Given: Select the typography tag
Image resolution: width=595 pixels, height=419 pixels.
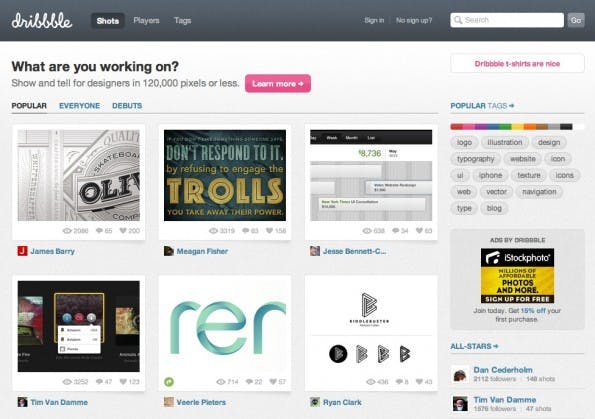Looking at the screenshot, I should pyautogui.click(x=475, y=159).
